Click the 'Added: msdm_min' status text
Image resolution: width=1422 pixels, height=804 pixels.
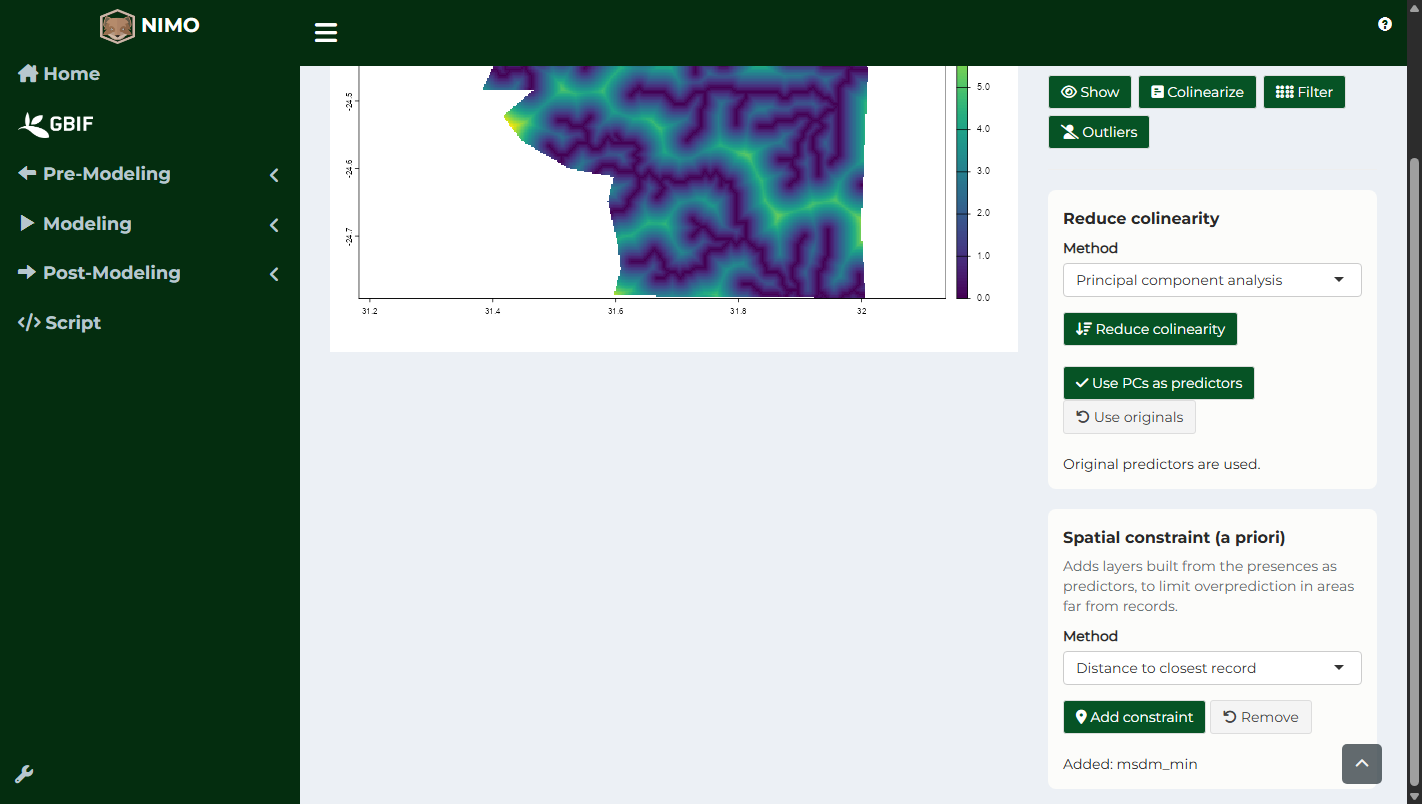pos(1130,764)
